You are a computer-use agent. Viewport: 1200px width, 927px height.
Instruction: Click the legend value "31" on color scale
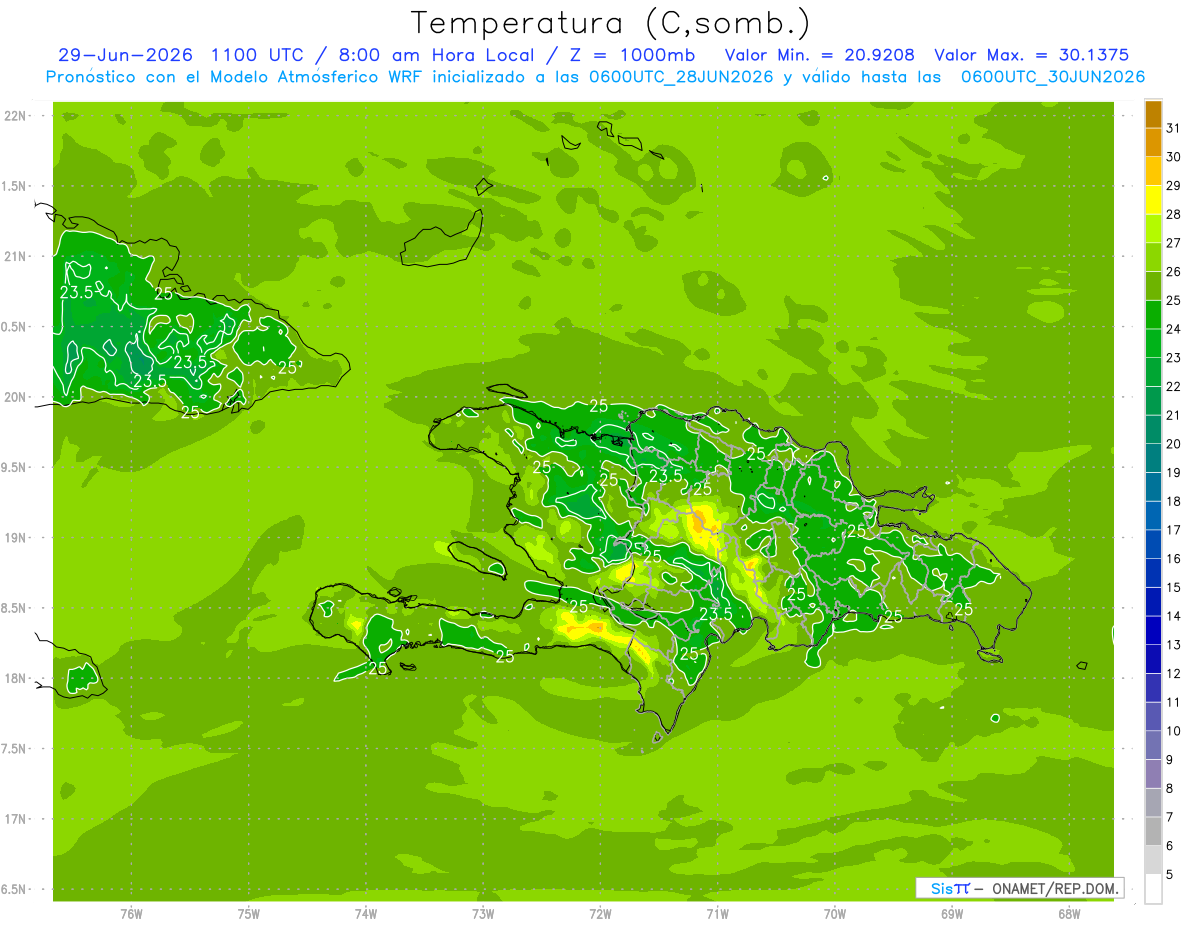pos(1174,128)
